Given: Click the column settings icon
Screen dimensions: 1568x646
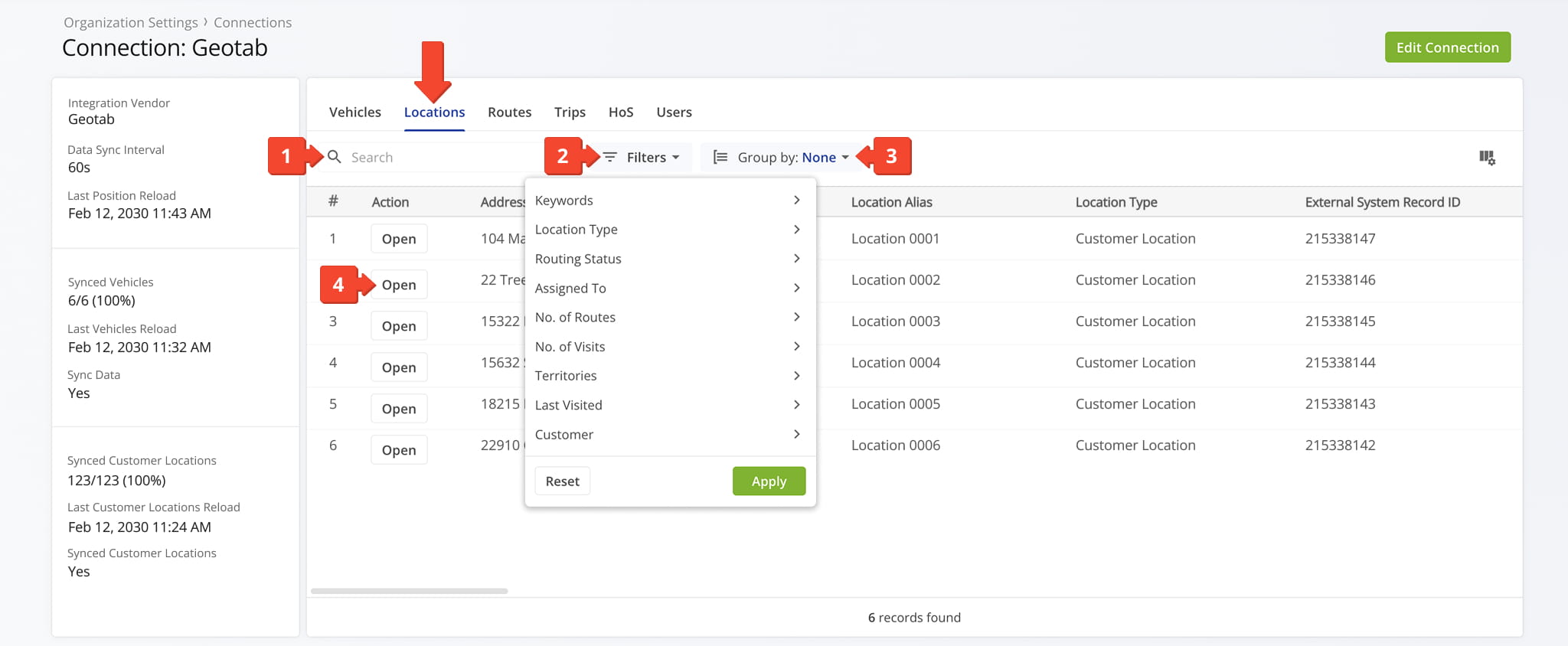Looking at the screenshot, I should (1487, 158).
